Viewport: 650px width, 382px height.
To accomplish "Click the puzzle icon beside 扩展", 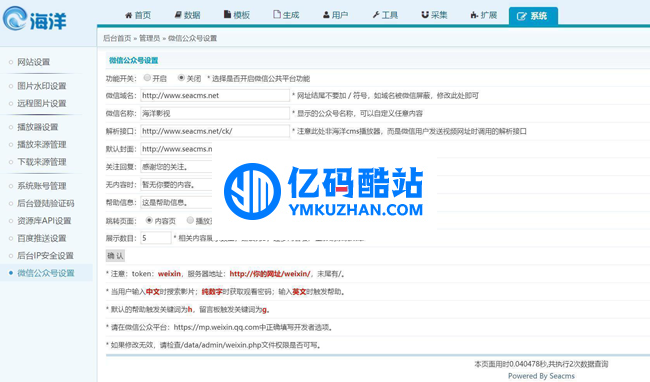I will (x=475, y=15).
